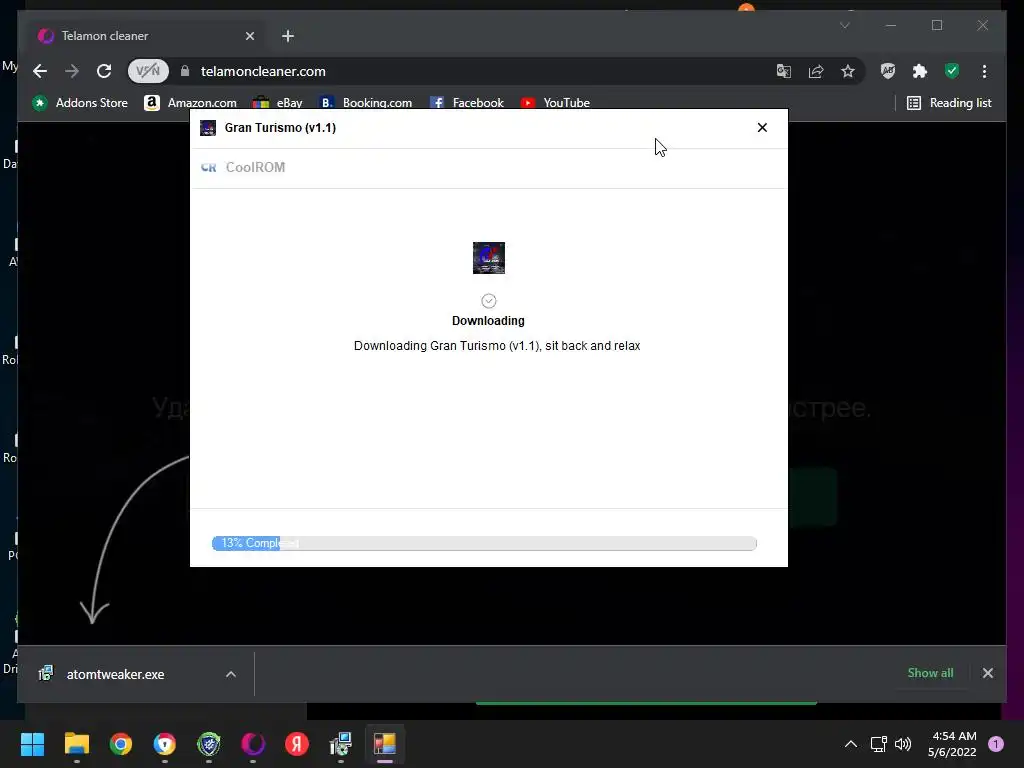Go back with the browser back arrow

(40, 71)
